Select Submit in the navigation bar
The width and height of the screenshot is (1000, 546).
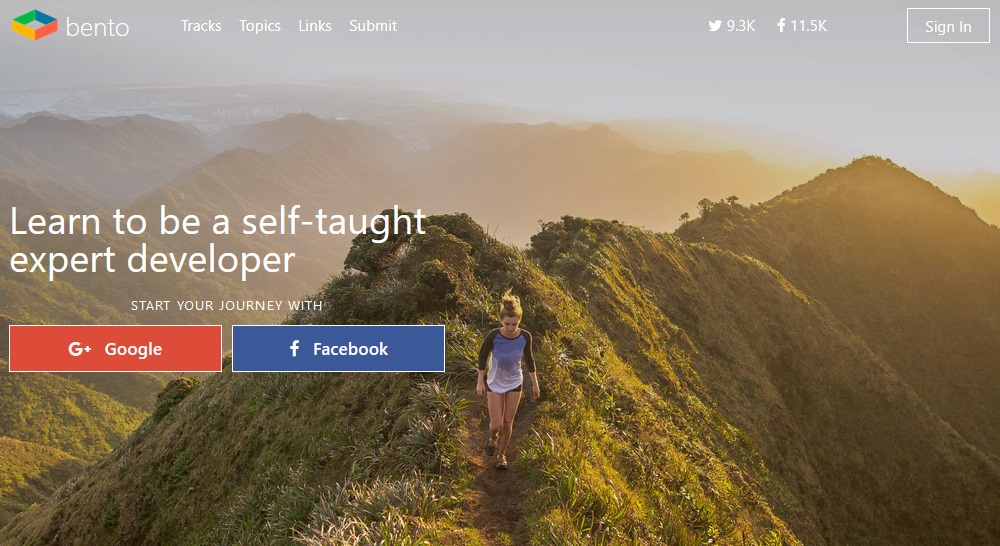[373, 26]
